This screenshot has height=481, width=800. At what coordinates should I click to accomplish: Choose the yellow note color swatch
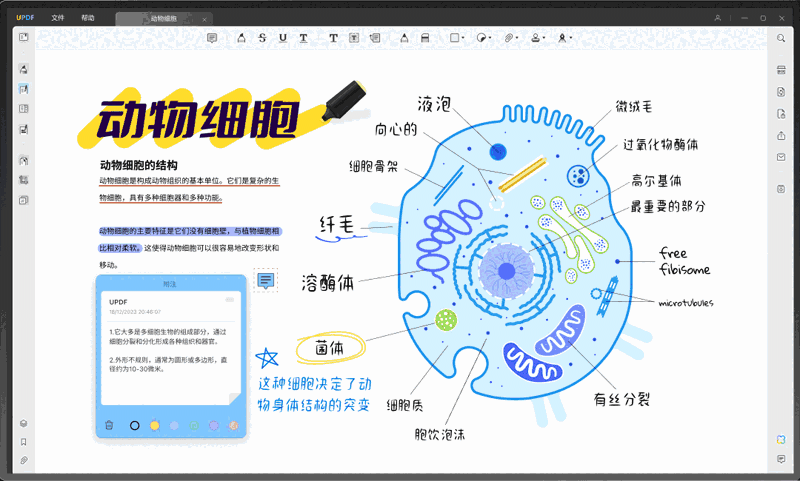(x=155, y=425)
